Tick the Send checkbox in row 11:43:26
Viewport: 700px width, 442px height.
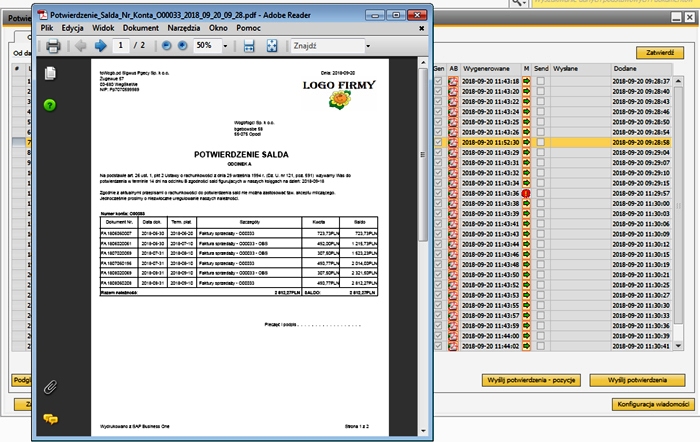(541, 132)
